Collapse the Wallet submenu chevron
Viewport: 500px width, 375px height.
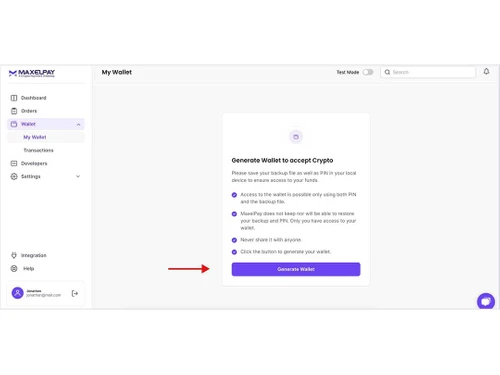pos(78,124)
